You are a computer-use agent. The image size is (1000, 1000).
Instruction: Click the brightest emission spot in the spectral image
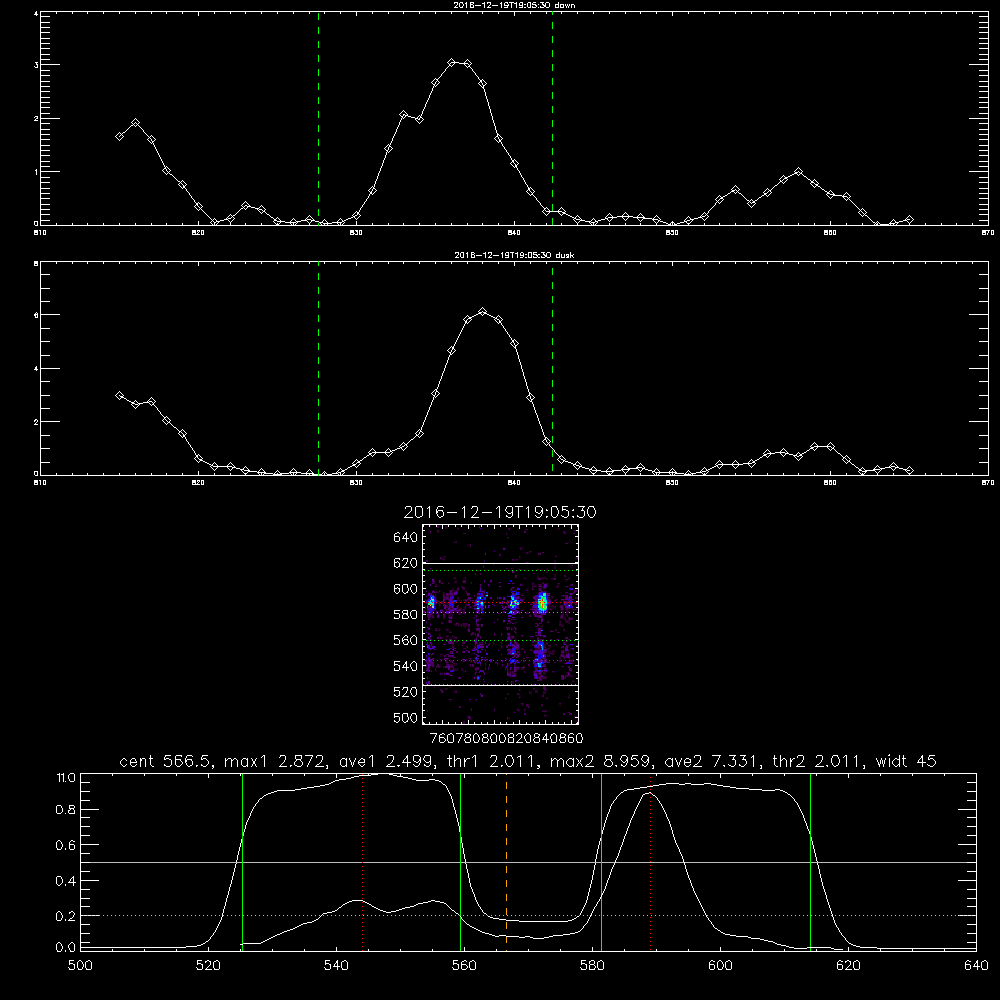(x=543, y=602)
